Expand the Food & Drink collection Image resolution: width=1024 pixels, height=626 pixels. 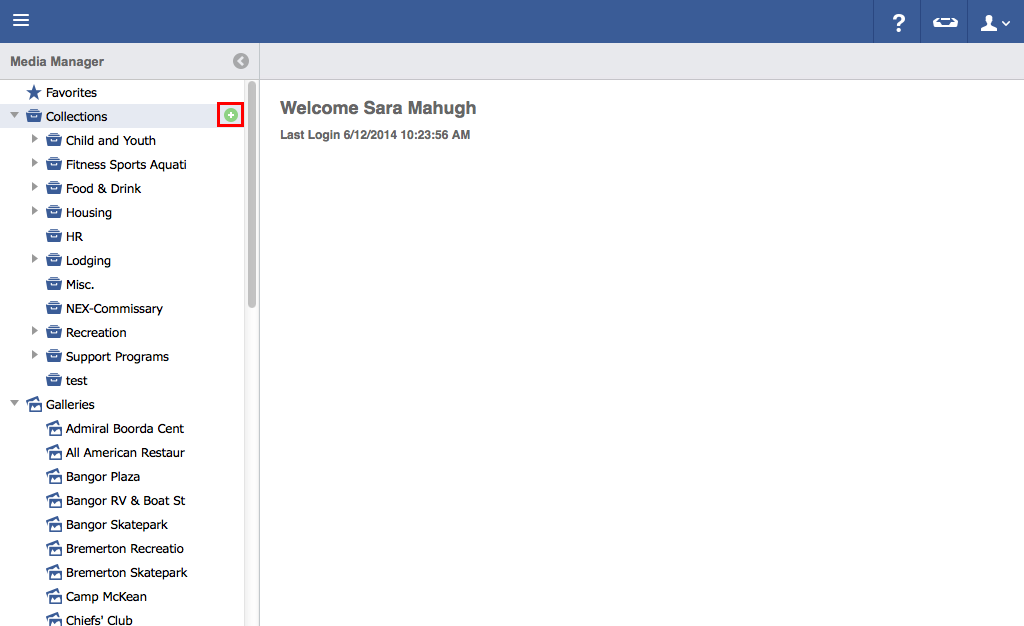coord(35,188)
